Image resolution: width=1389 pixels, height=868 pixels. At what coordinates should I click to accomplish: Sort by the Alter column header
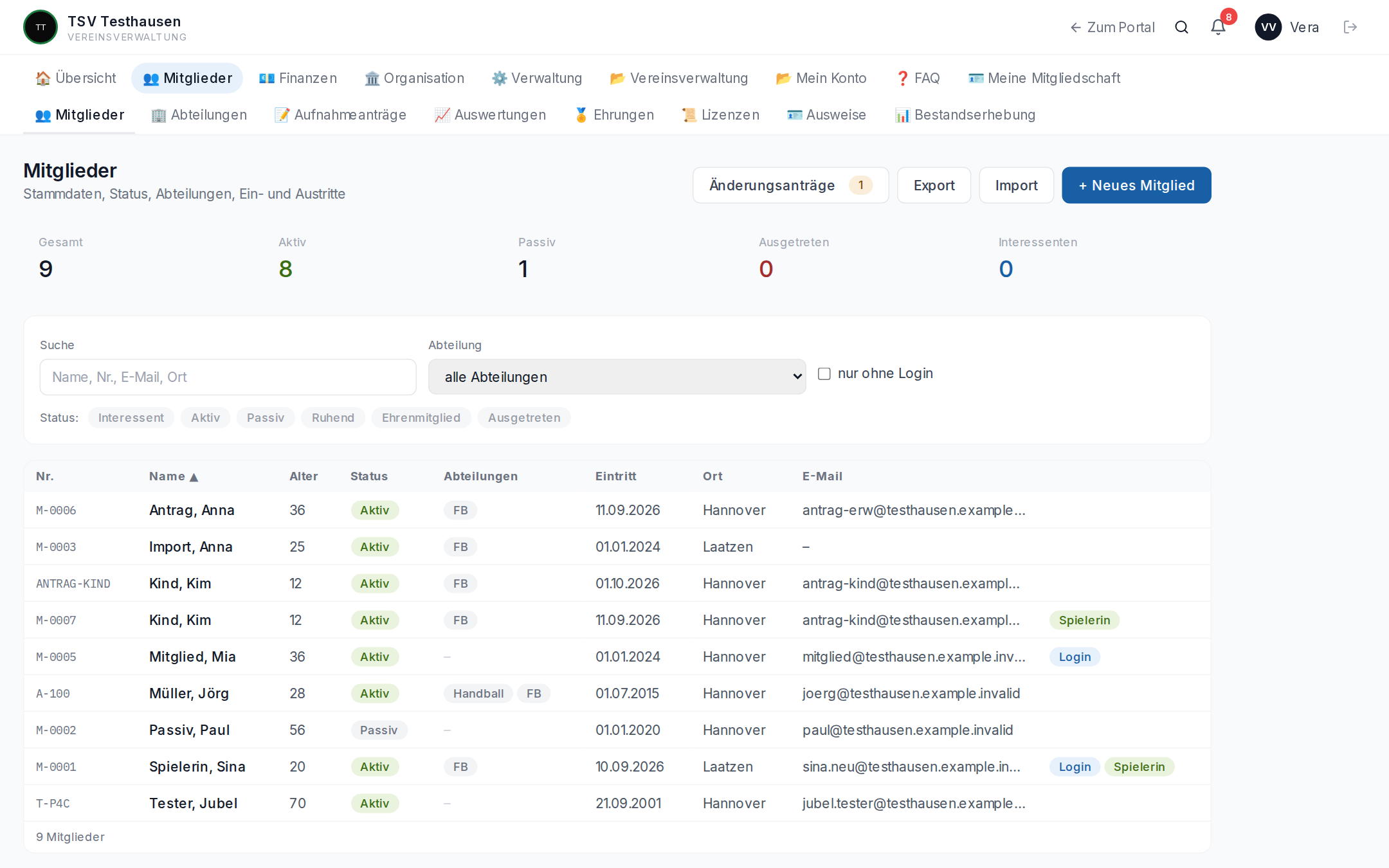point(304,476)
